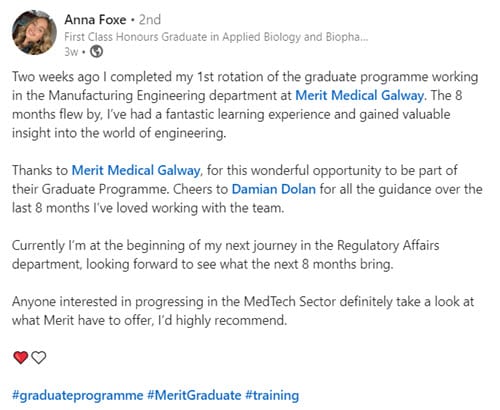Open Merit Medical Galway link after 'Thanks to'
Image resolution: width=500 pixels, height=410 pixels.
tap(136, 170)
